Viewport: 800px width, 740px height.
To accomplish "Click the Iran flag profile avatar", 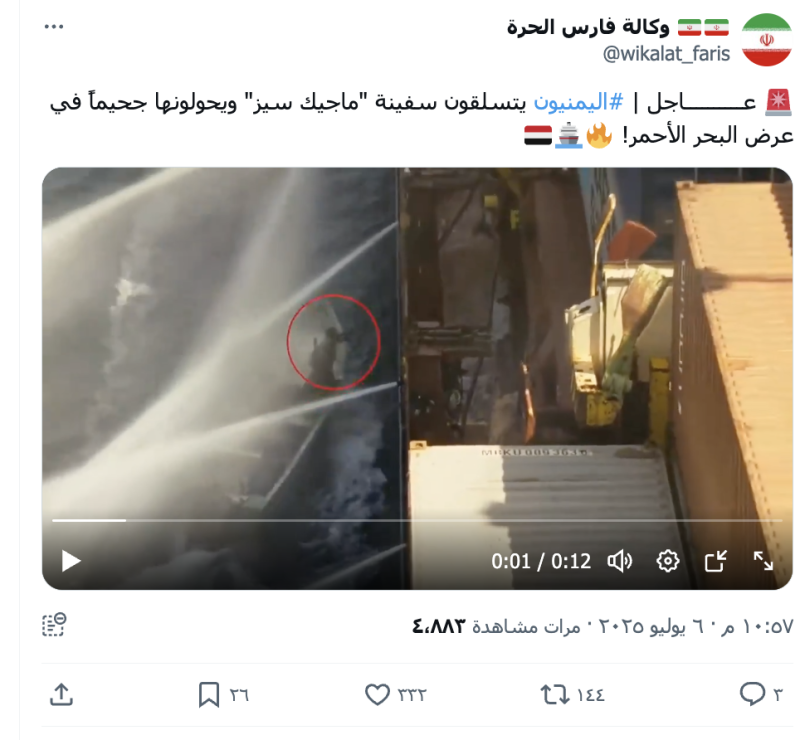I will pos(766,40).
